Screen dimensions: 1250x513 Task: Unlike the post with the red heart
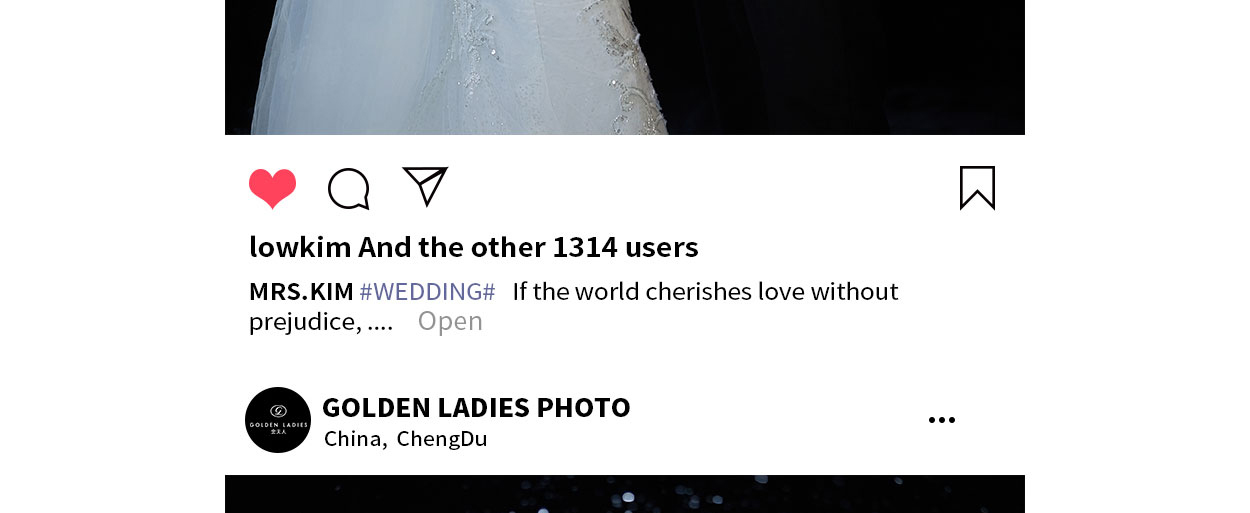tap(272, 188)
